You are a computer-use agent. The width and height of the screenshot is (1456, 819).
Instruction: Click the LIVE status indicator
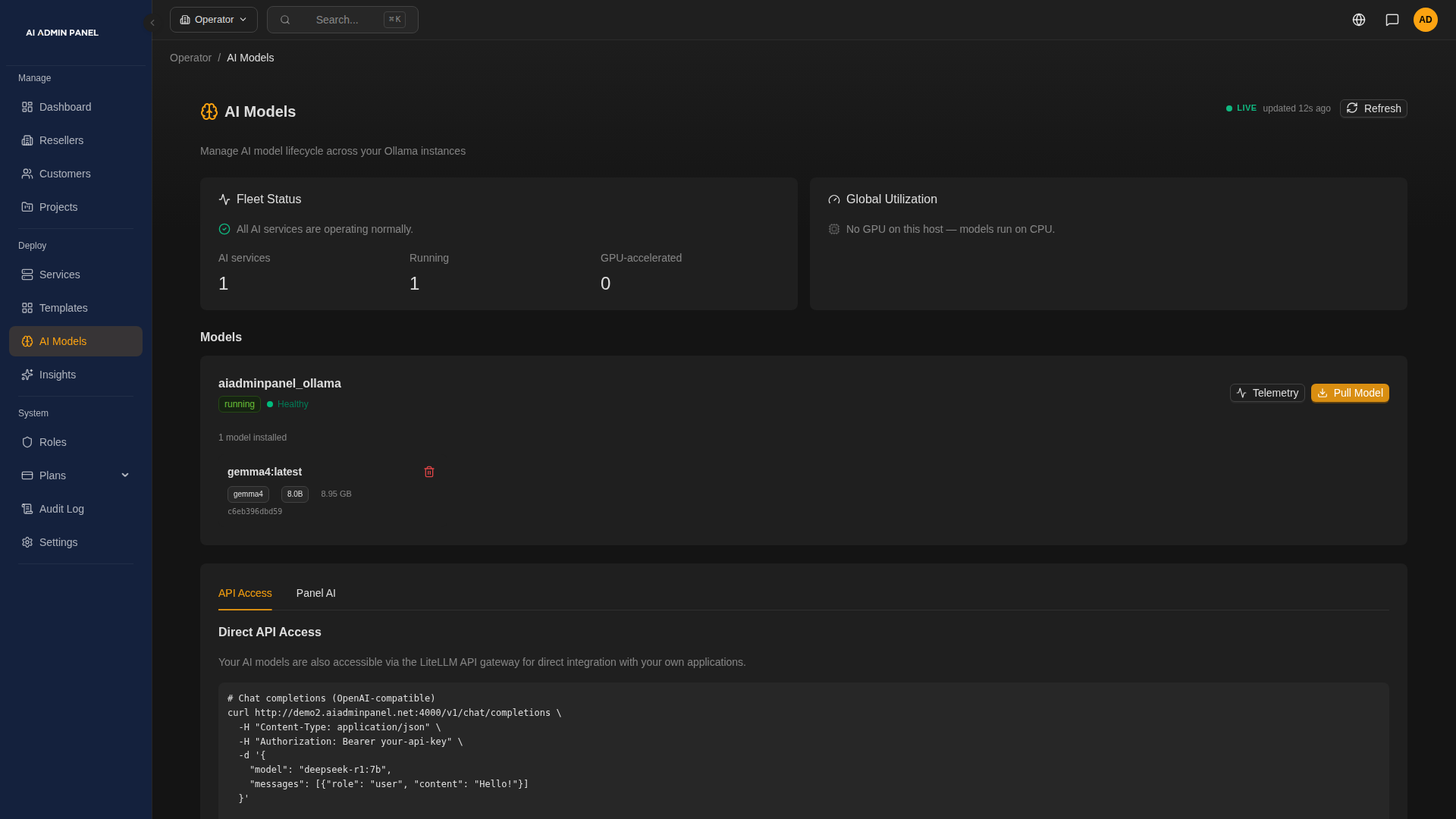[x=1241, y=108]
